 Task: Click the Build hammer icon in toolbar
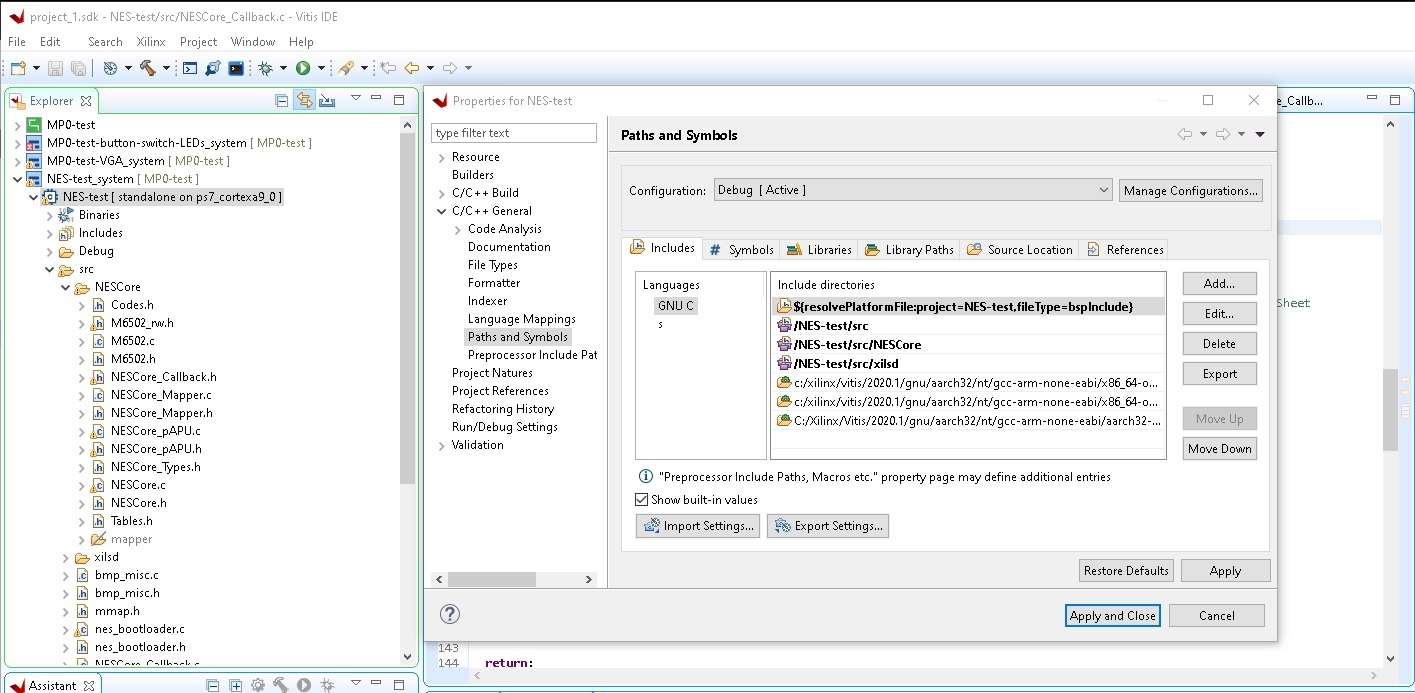coord(147,68)
